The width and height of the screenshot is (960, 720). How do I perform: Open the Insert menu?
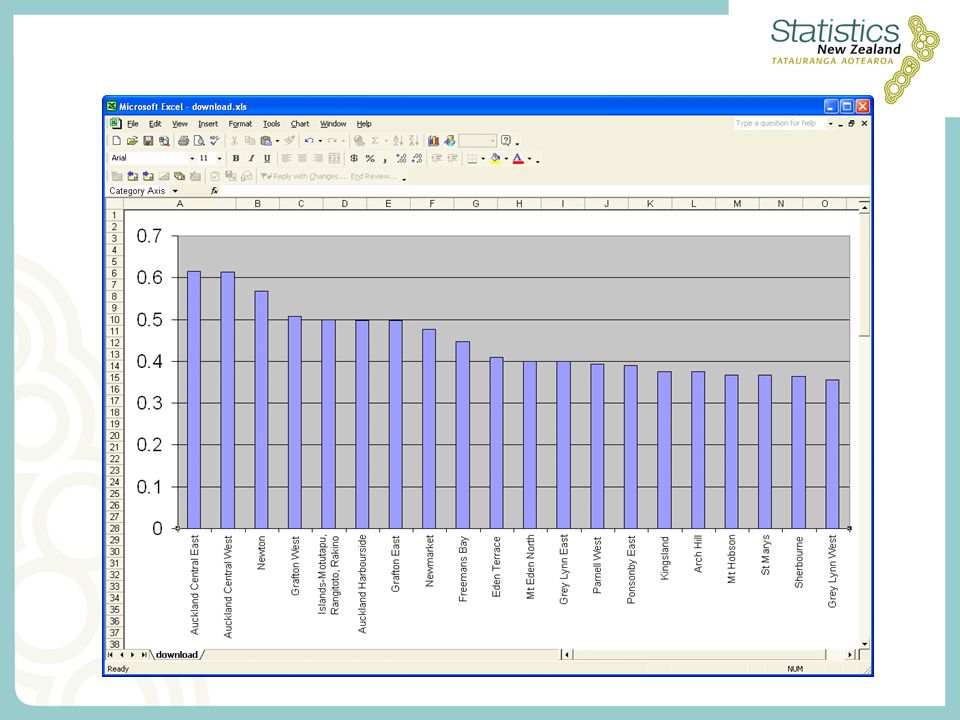pyautogui.click(x=208, y=124)
